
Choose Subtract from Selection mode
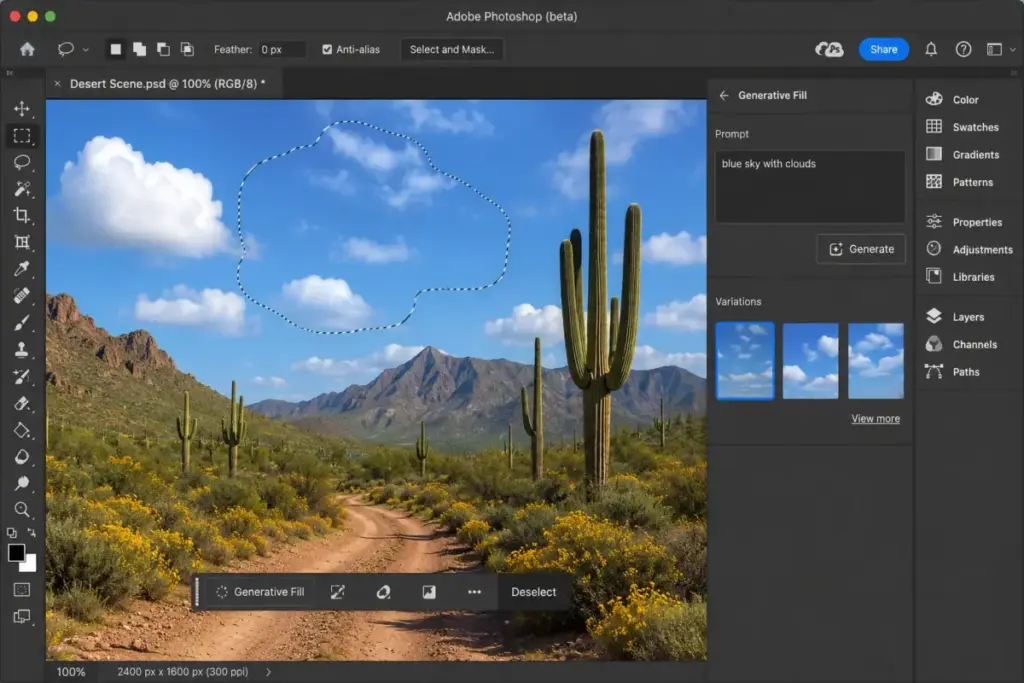tap(163, 49)
